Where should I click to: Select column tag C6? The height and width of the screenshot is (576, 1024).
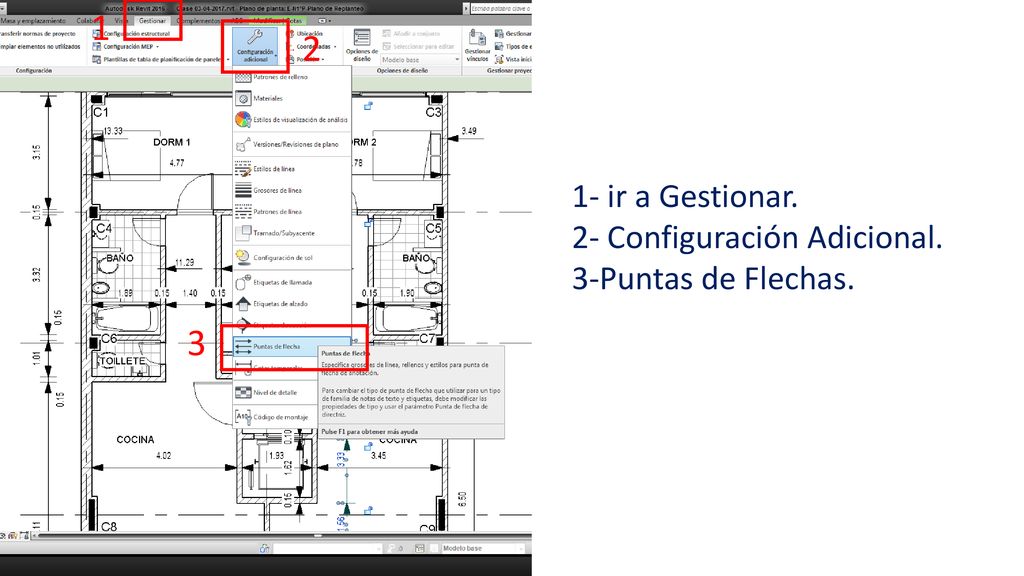pyautogui.click(x=109, y=339)
